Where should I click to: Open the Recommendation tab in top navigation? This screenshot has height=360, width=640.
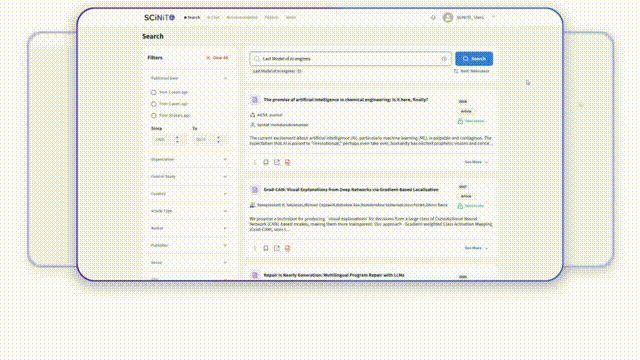[242, 18]
